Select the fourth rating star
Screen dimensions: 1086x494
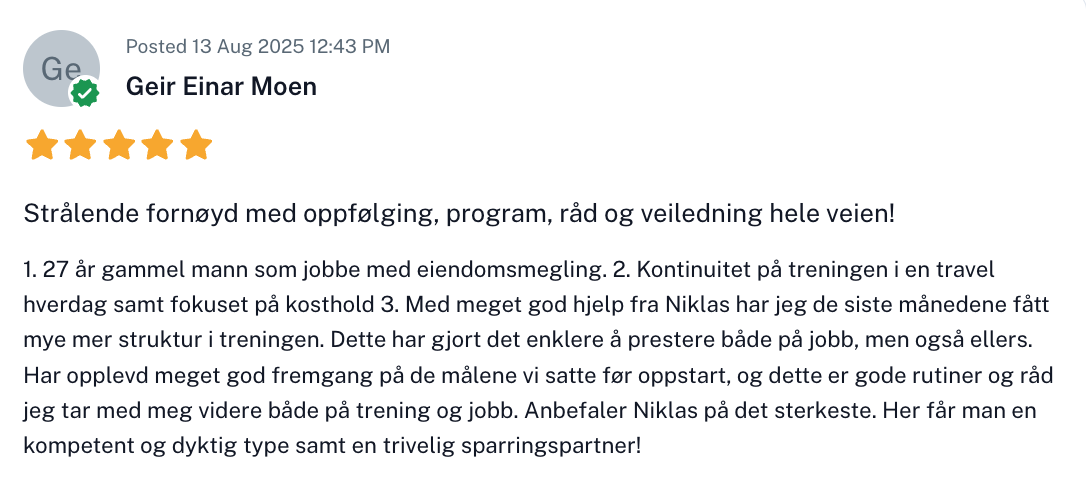(x=158, y=146)
